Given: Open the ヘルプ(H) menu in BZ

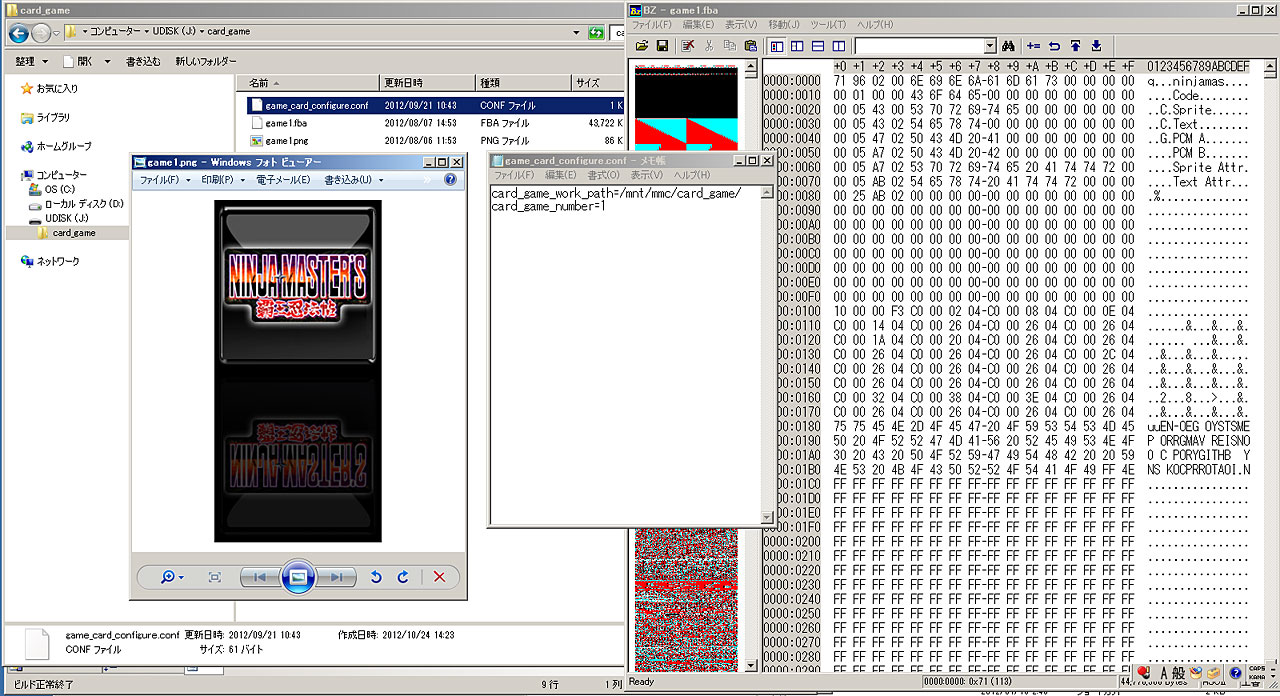Looking at the screenshot, I should 875,24.
